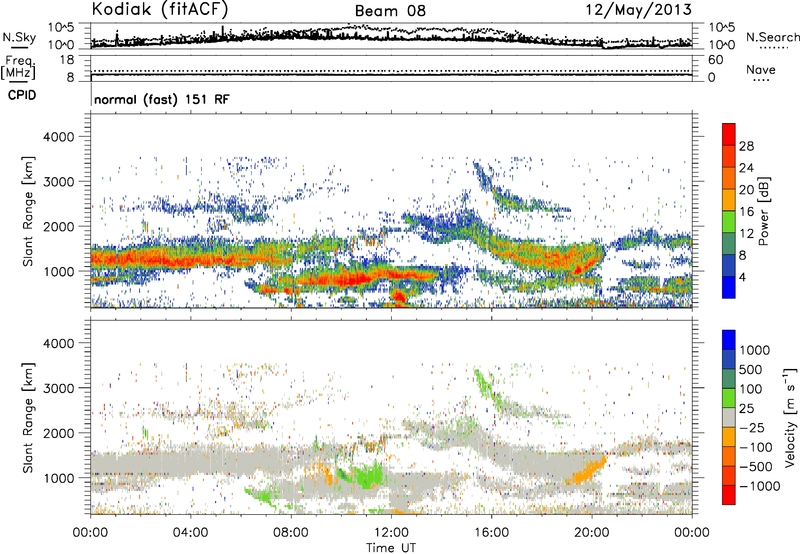
Task: Click the light green power colorbar segment
Action: click(729, 222)
